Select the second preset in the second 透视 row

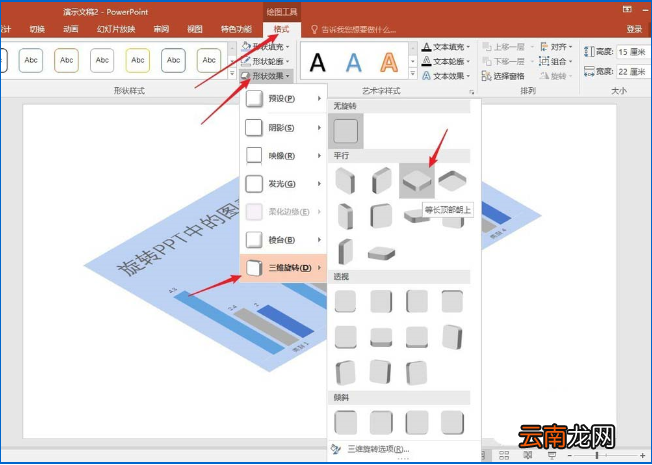click(381, 337)
